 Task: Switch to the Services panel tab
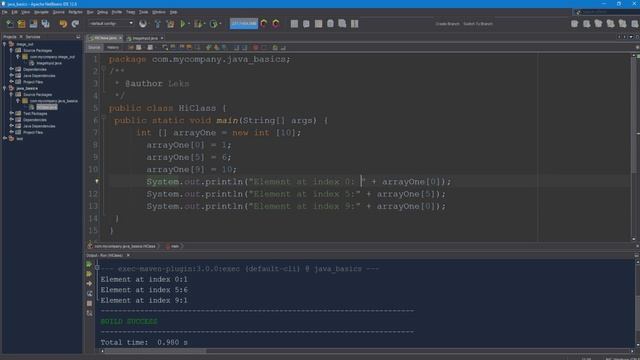point(33,37)
